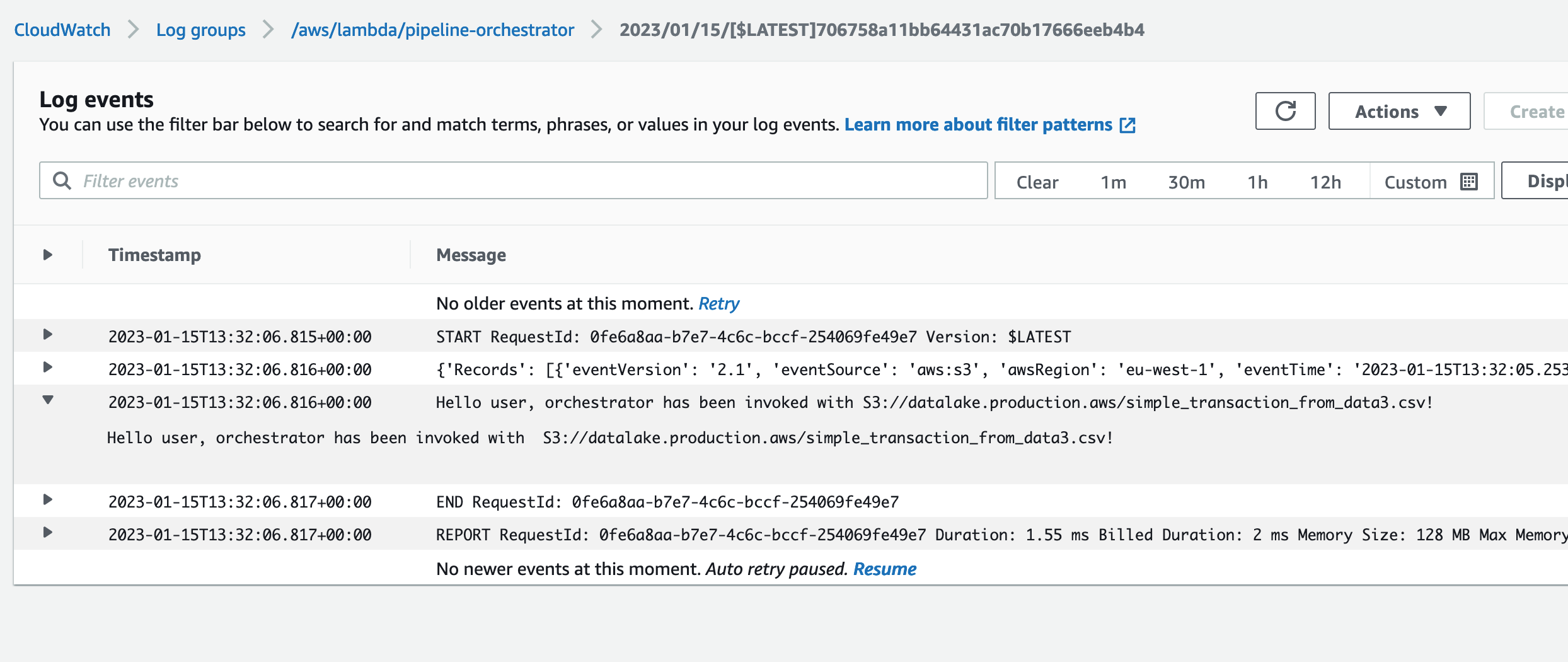The height and width of the screenshot is (662, 1568).
Task: Expand the REPORT RequestId log row
Action: coord(48,533)
